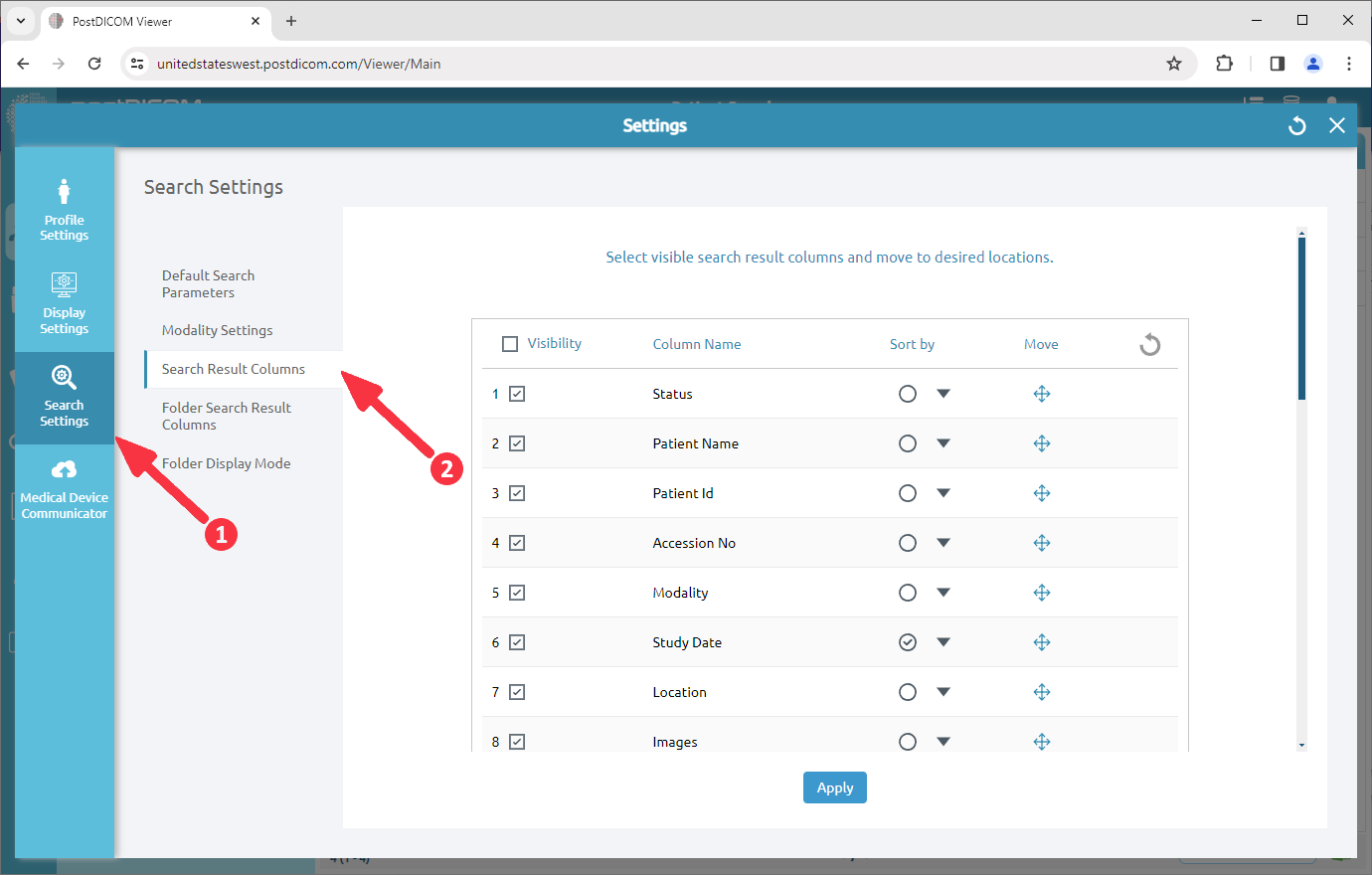
Task: Open Profile Settings in the sidebar
Action: (64, 209)
